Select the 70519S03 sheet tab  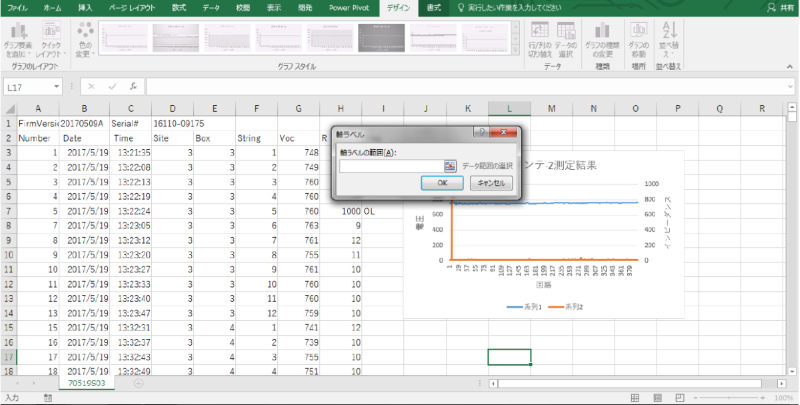tap(87, 383)
